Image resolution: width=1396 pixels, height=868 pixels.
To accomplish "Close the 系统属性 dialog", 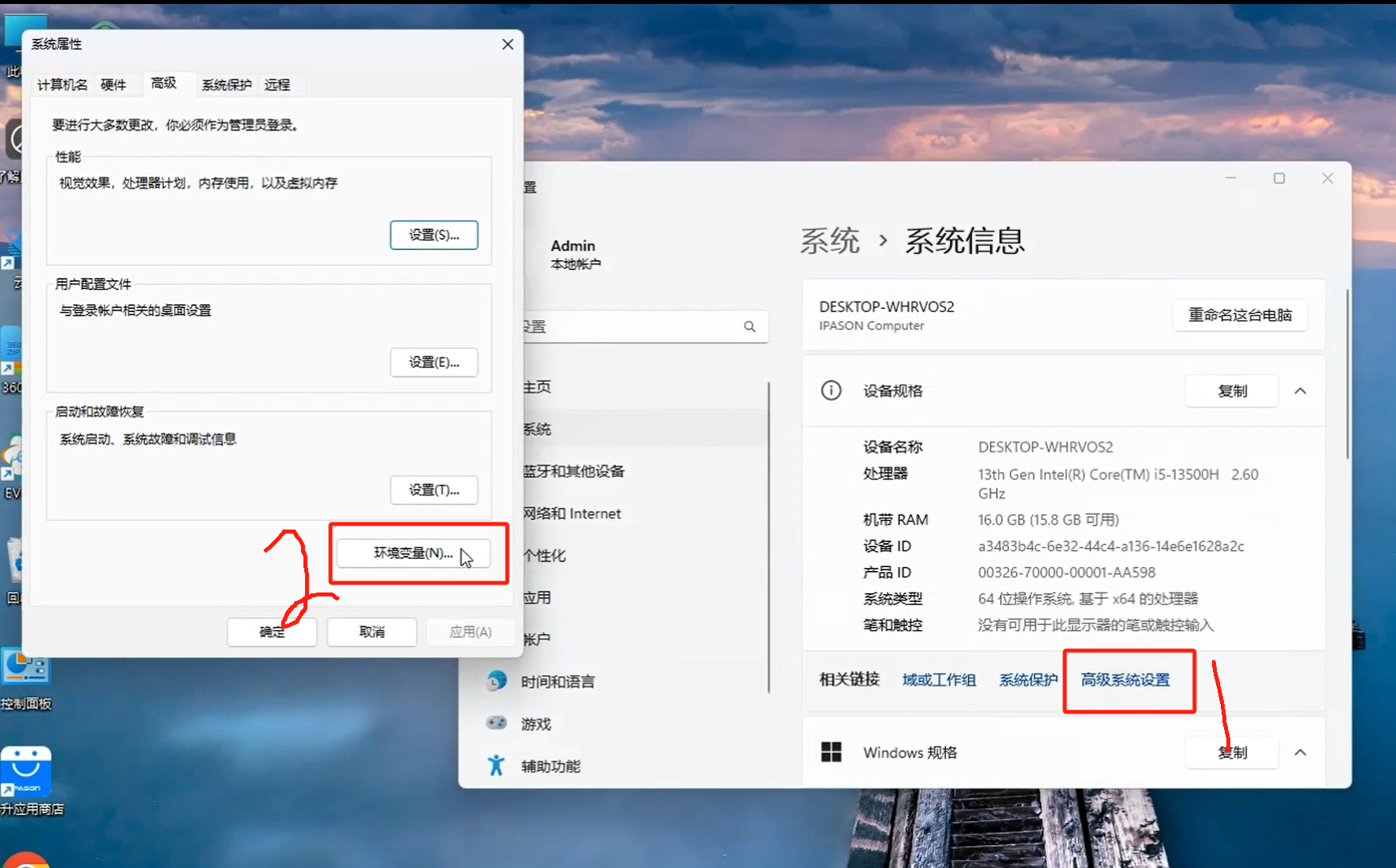I will (507, 44).
